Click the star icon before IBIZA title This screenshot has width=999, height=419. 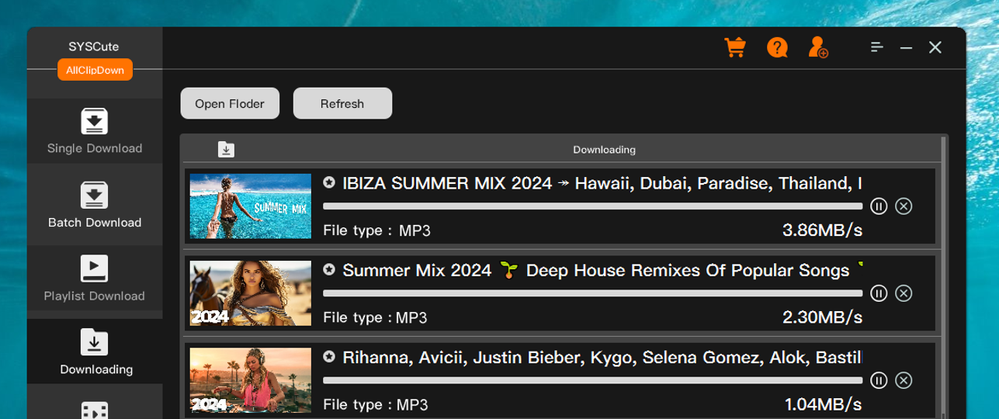pos(329,183)
